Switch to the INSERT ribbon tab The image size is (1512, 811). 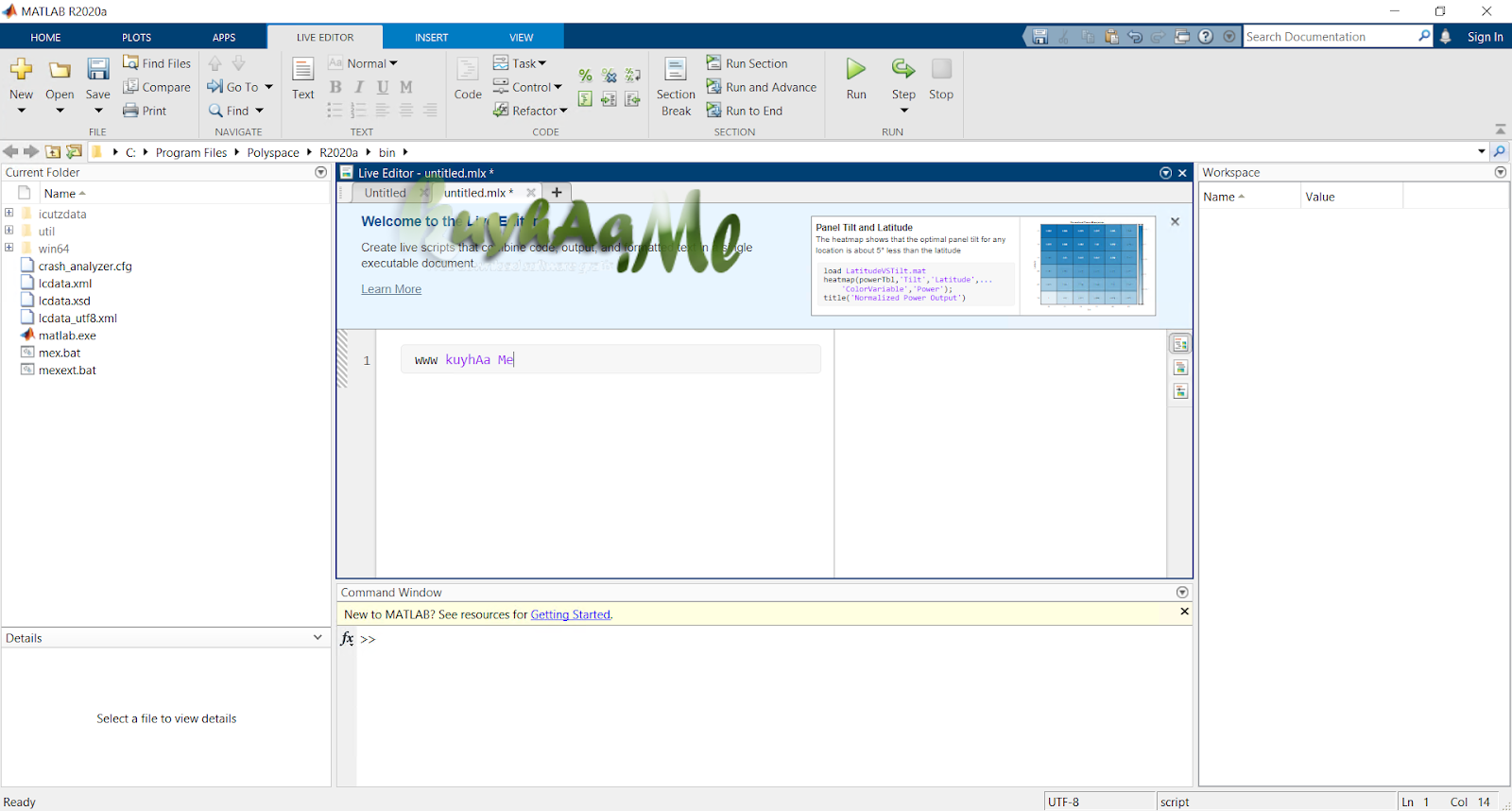pyautogui.click(x=431, y=38)
